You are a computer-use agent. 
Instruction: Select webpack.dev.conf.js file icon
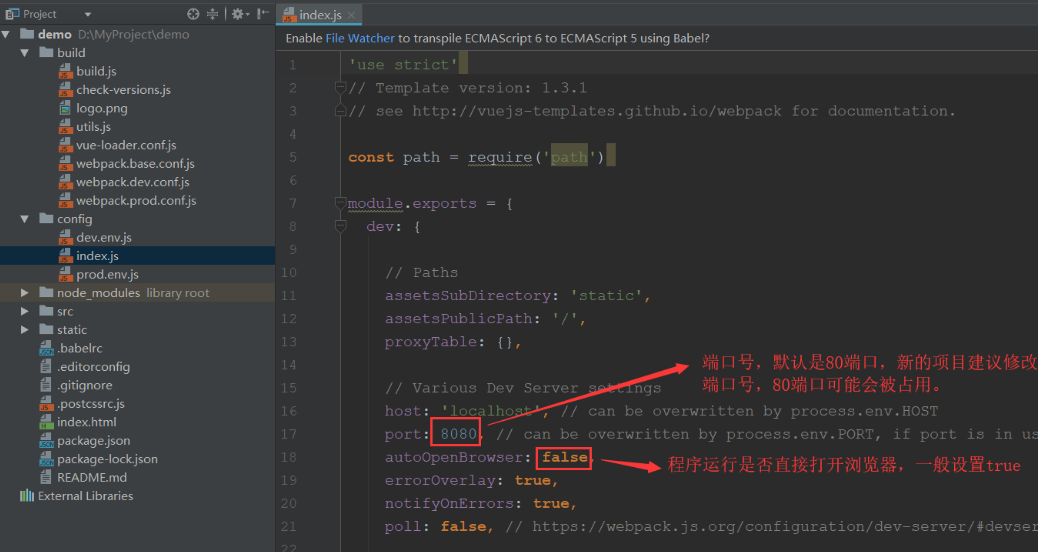pos(65,182)
